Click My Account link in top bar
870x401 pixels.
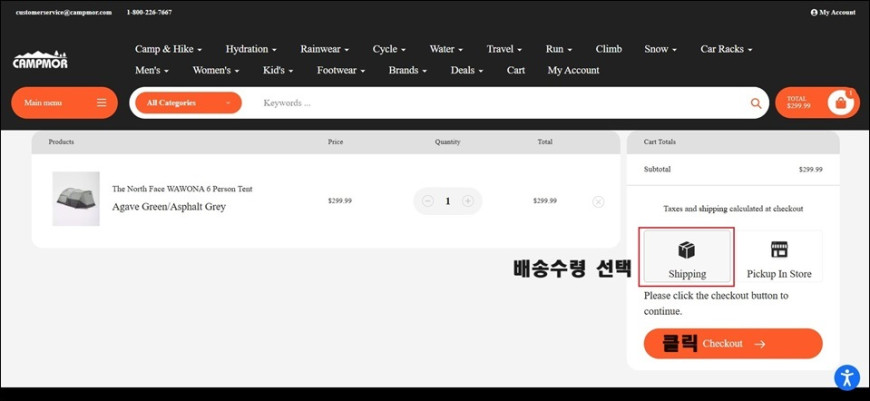[833, 12]
